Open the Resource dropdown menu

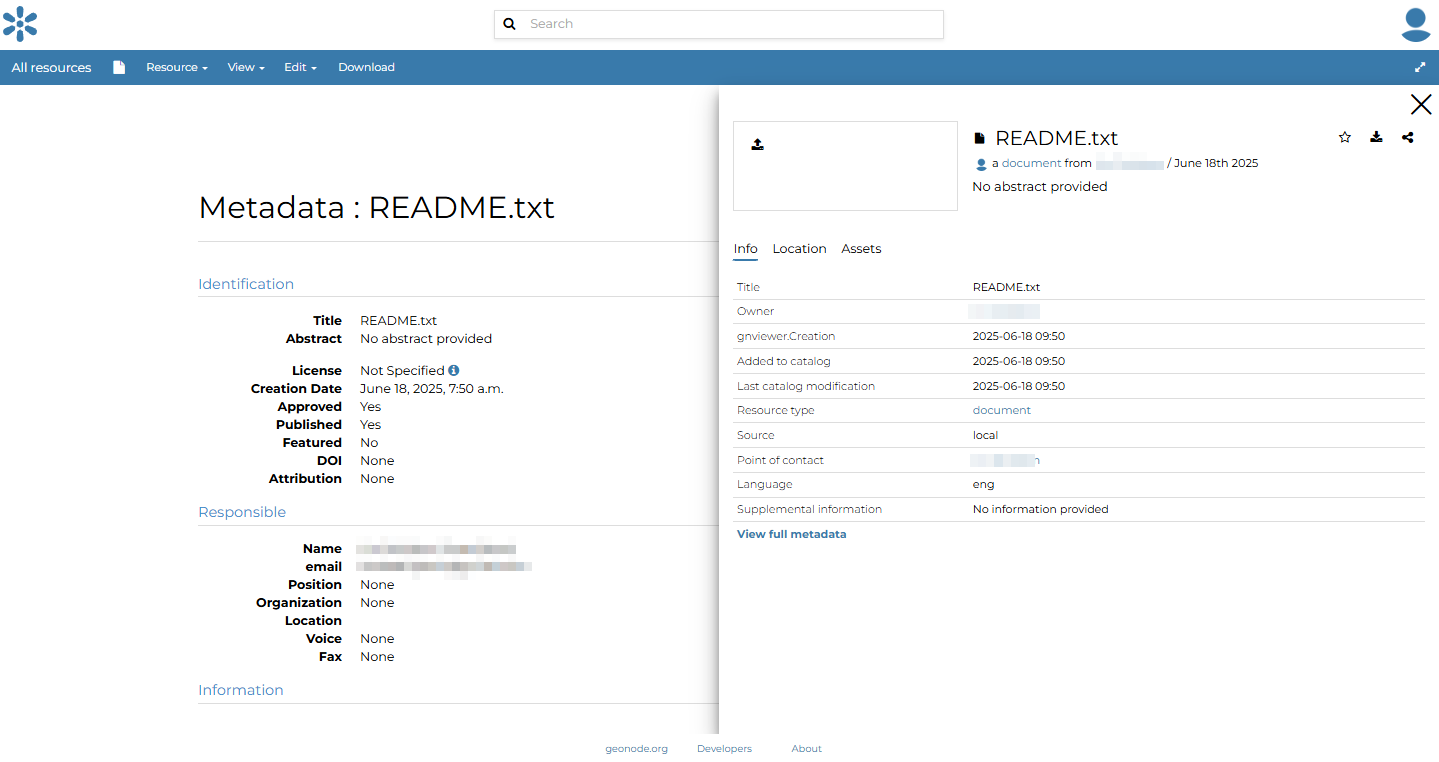click(177, 68)
